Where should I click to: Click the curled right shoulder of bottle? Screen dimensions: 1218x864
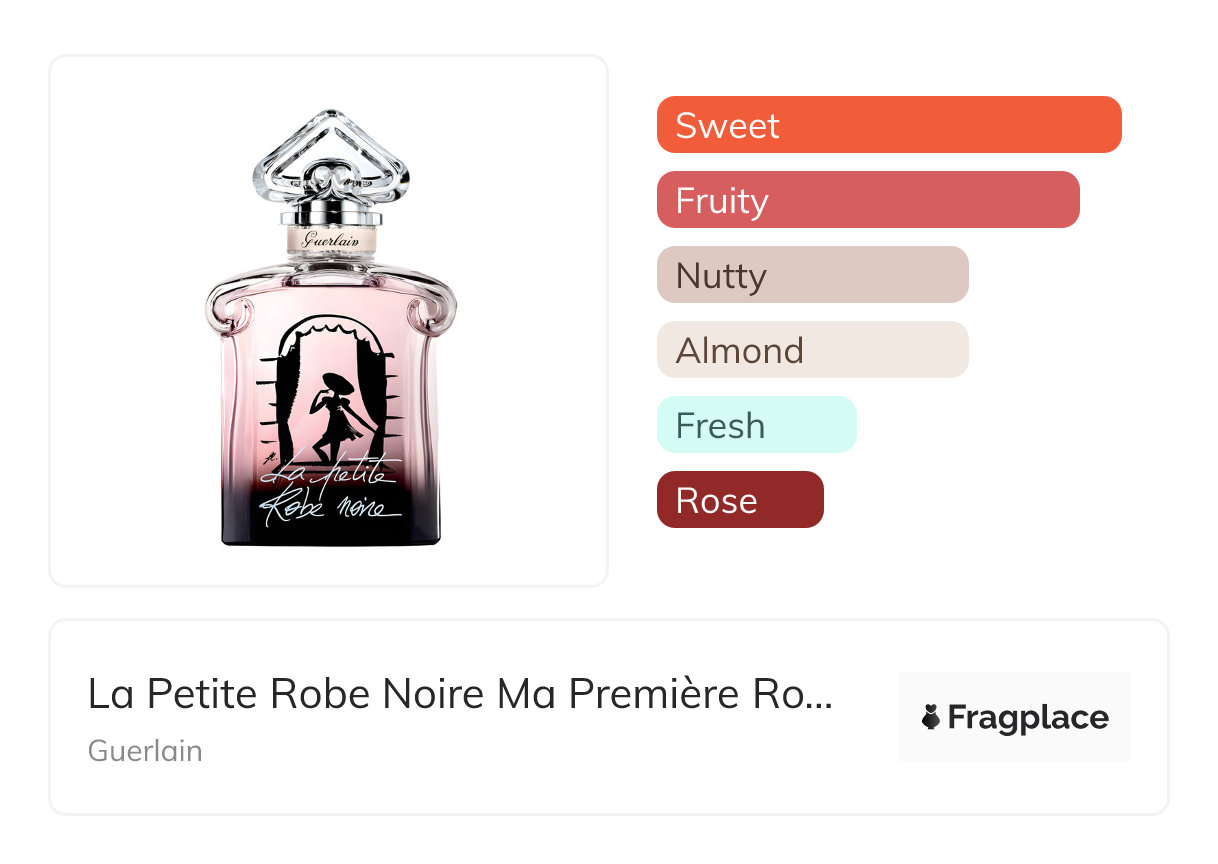(x=437, y=307)
